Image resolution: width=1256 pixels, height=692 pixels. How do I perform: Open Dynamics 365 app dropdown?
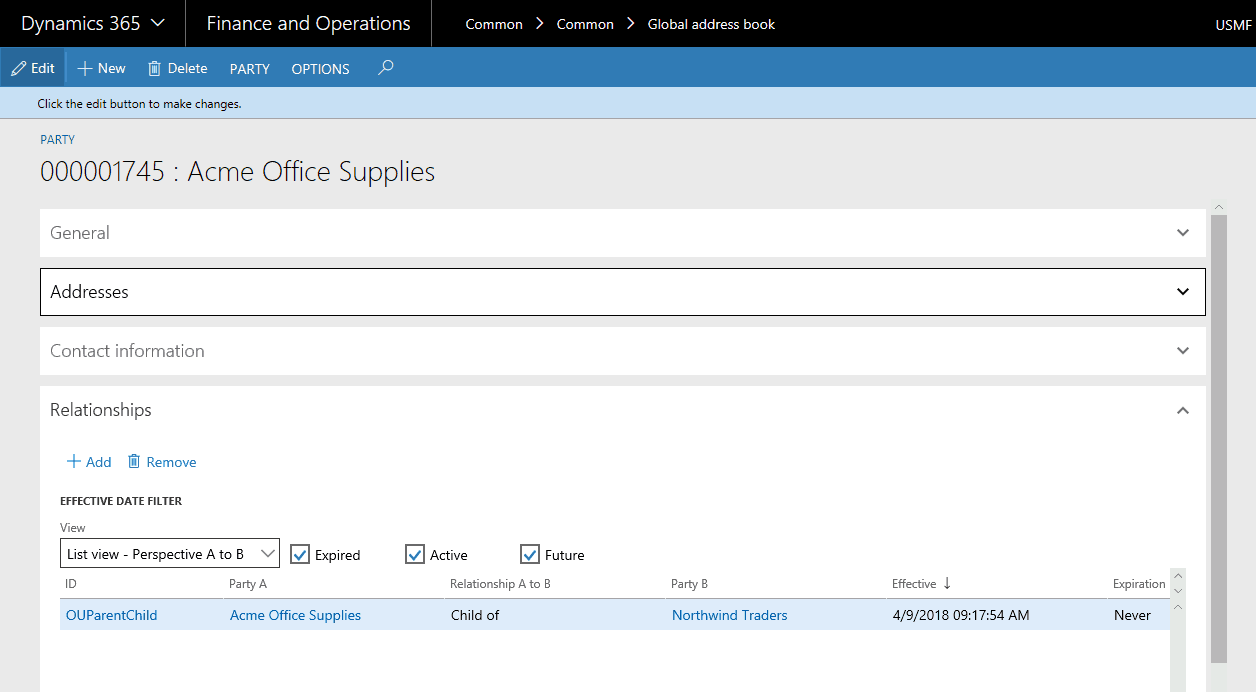(92, 23)
